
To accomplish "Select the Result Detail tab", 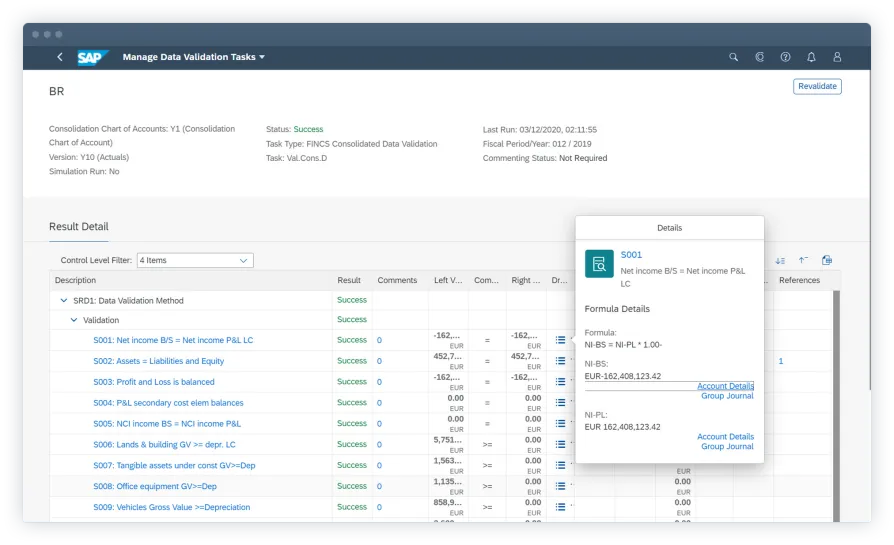I will coord(79,227).
